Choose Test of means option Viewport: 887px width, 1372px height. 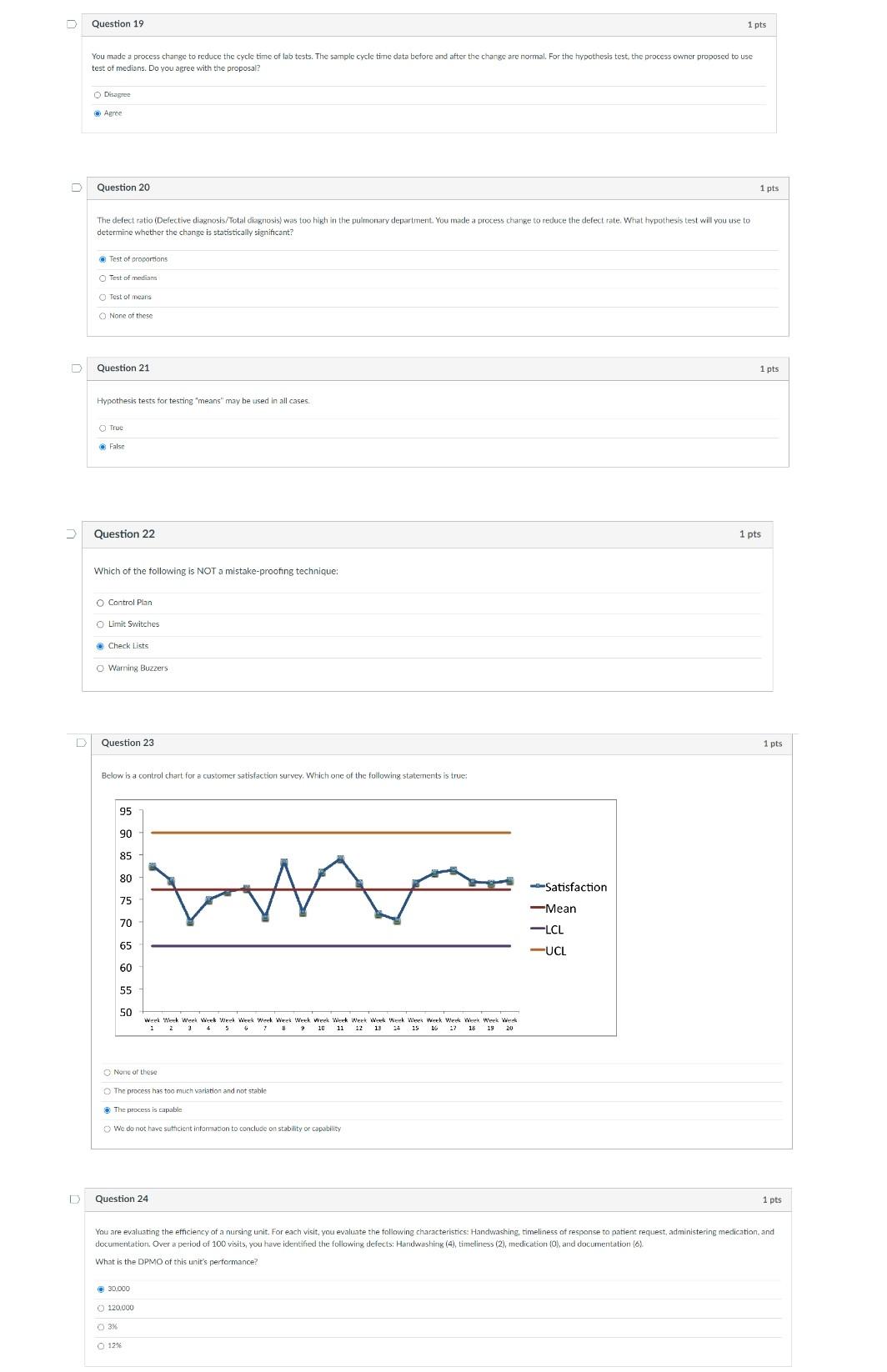[103, 297]
